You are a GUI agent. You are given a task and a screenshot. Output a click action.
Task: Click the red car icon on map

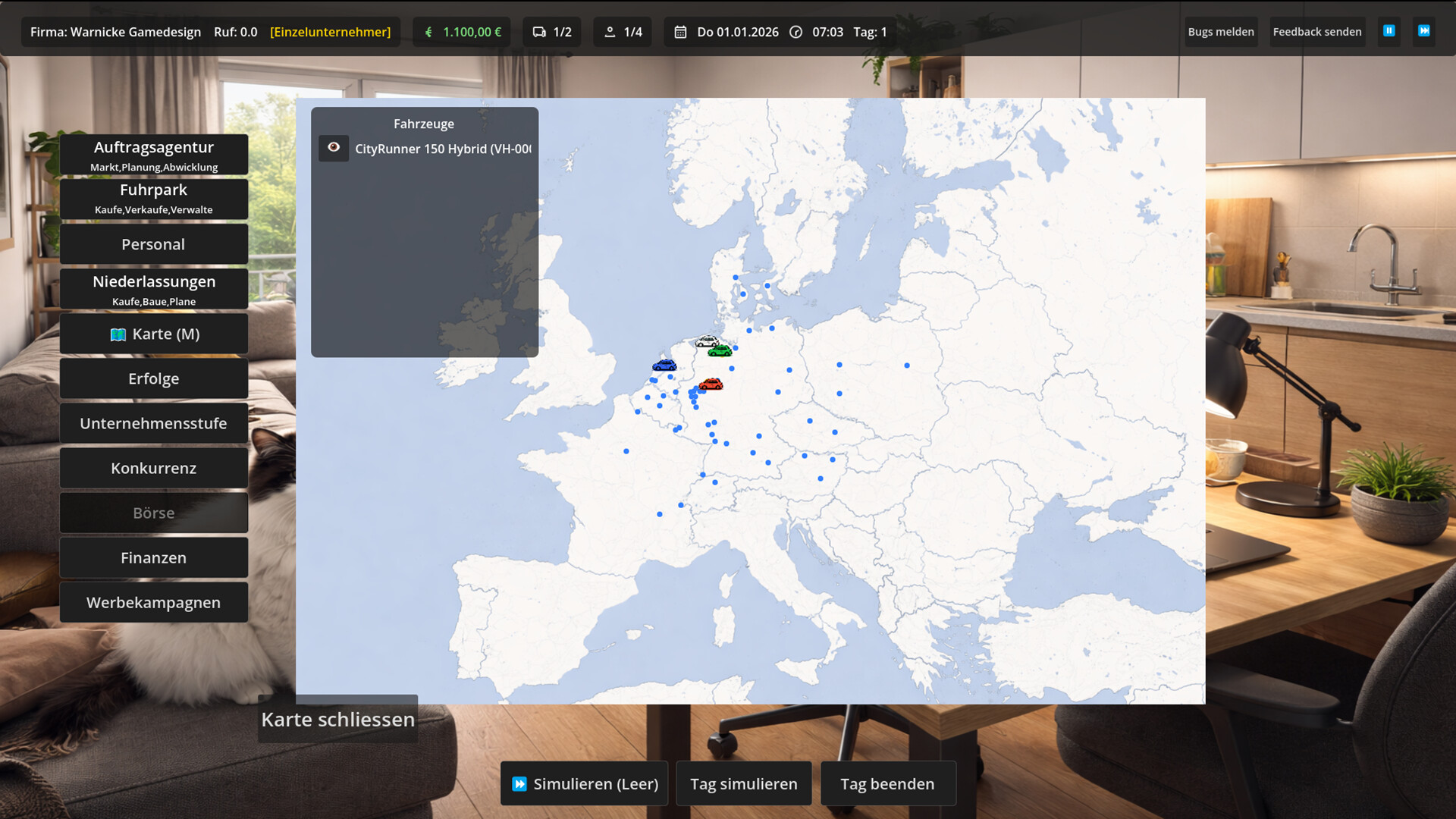coord(711,384)
